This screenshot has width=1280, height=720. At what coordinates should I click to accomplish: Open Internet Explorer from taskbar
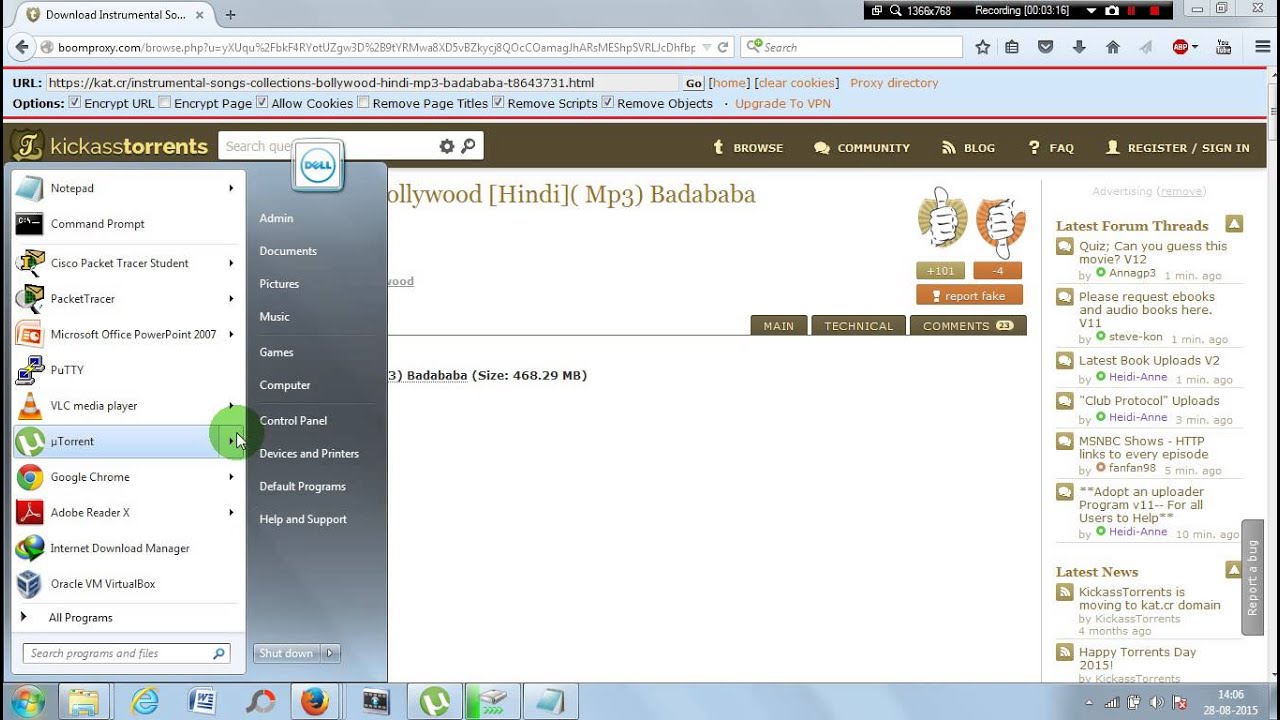[145, 701]
